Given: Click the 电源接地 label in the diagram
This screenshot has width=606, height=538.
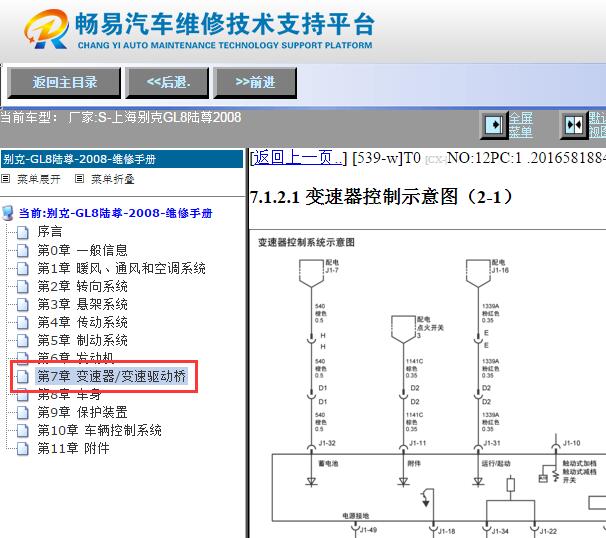Looking at the screenshot, I should click(356, 516).
